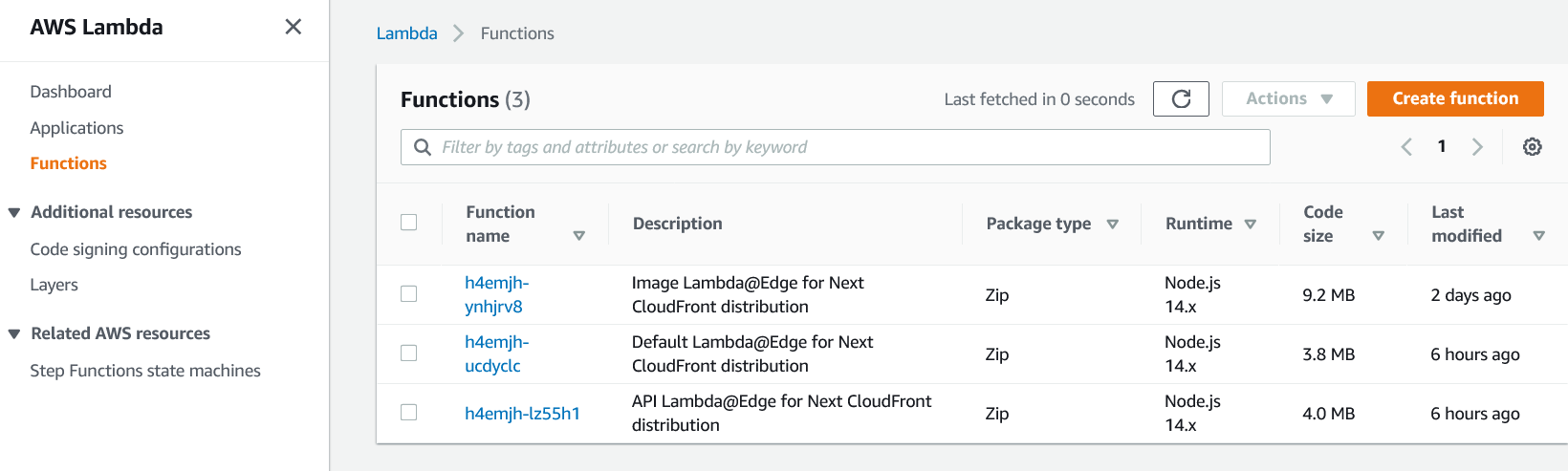1568x471 pixels.
Task: Sort by Last modified arrow
Action: click(x=1538, y=236)
